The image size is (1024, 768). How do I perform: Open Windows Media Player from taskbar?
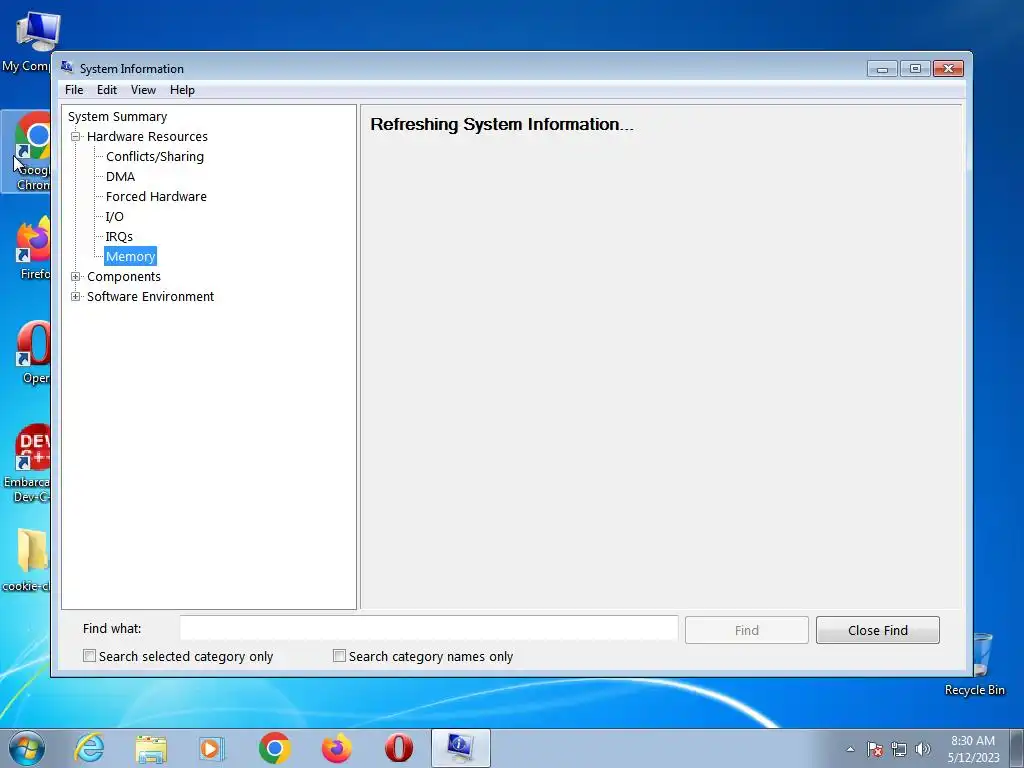[211, 748]
